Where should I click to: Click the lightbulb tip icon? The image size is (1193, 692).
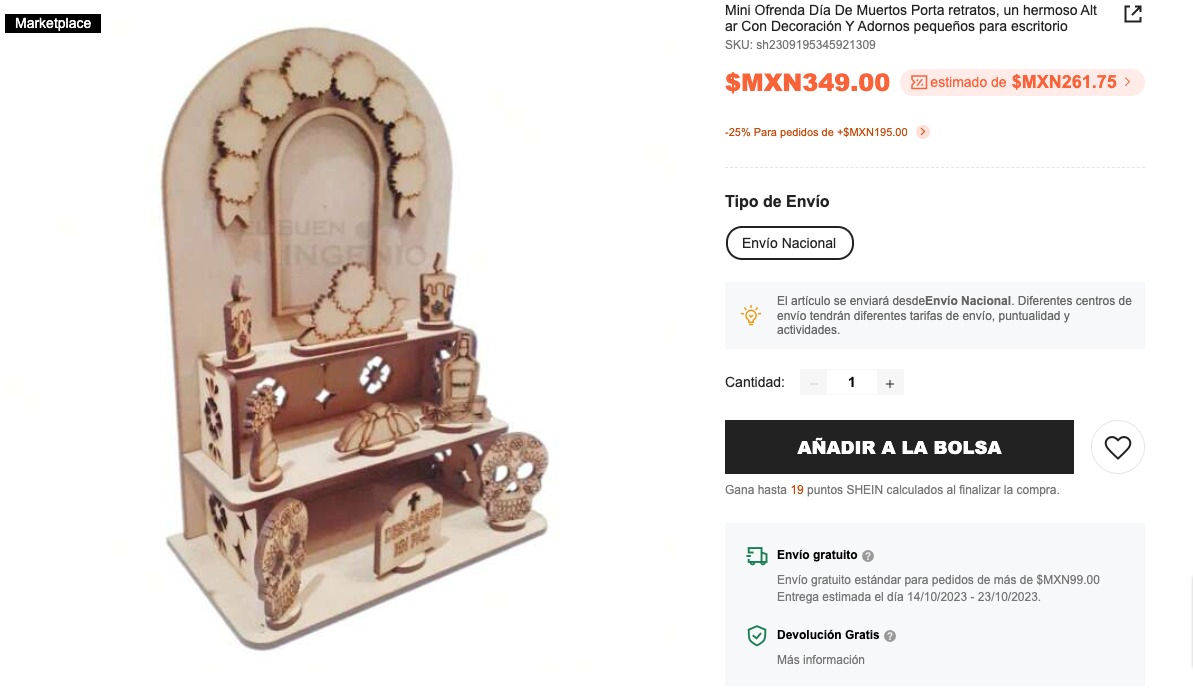[750, 315]
